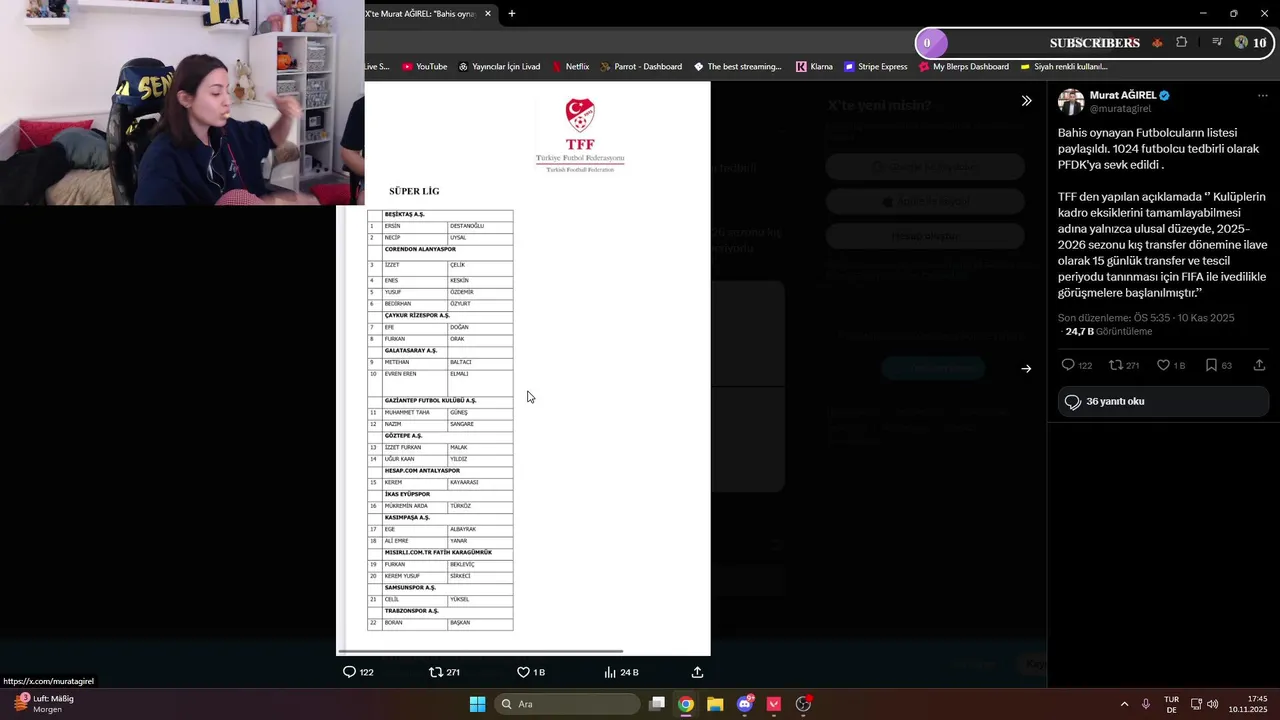Open the view analytics icon showing 24 B
Screen dimensions: 1280x720
pos(610,672)
